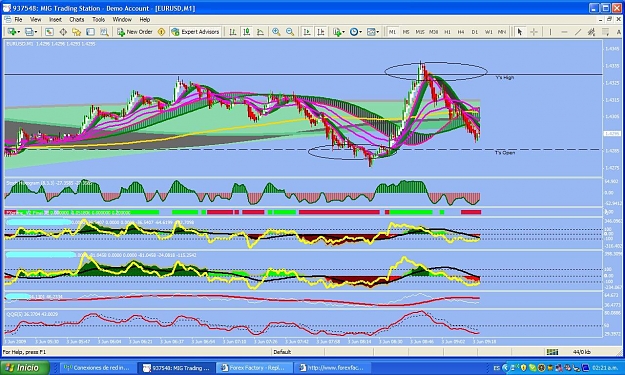This screenshot has height=375, width=625.
Task: Select the H4 timeframe button
Action: click(x=461, y=32)
